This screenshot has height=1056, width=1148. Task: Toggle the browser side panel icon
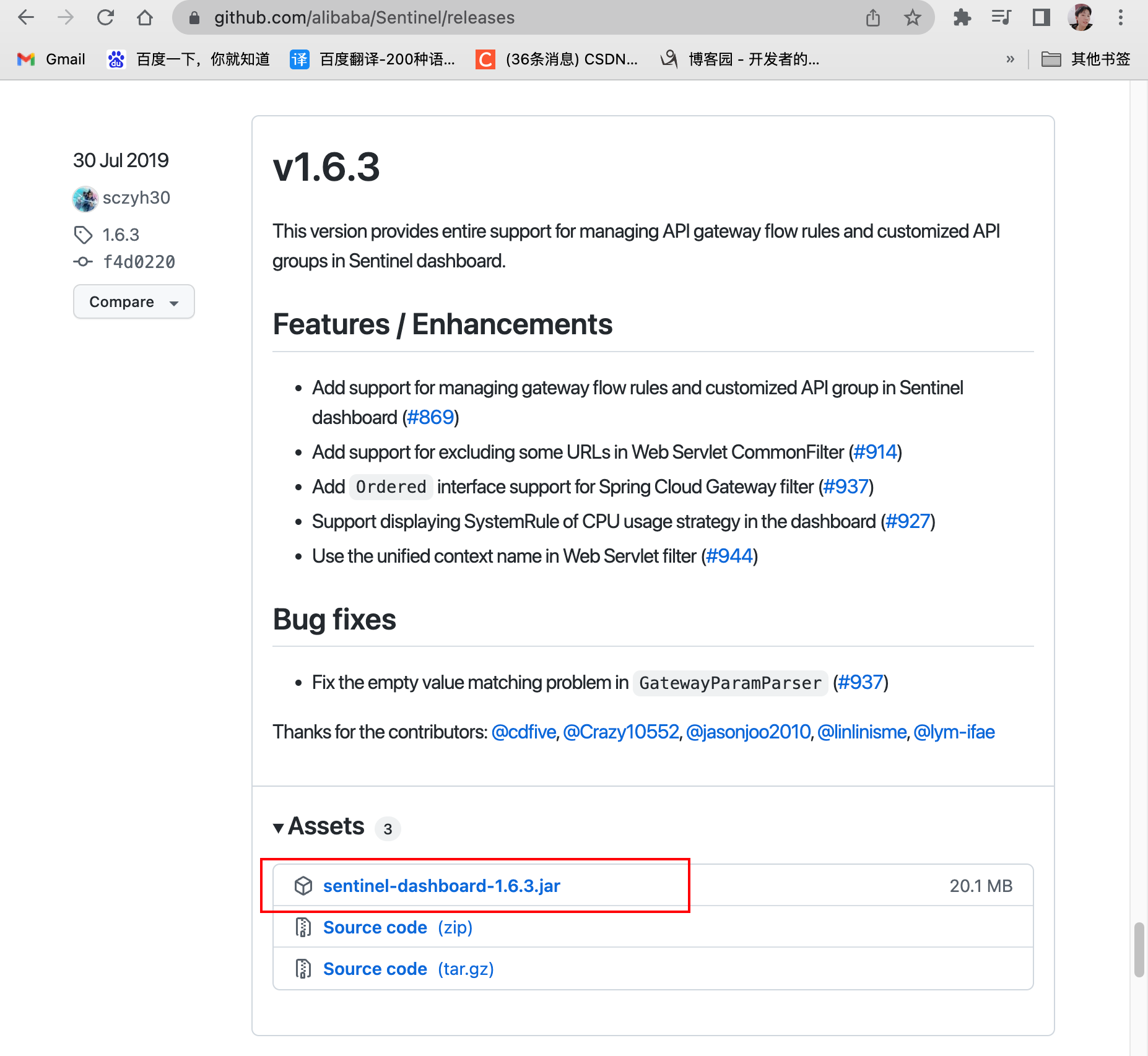tap(1041, 17)
